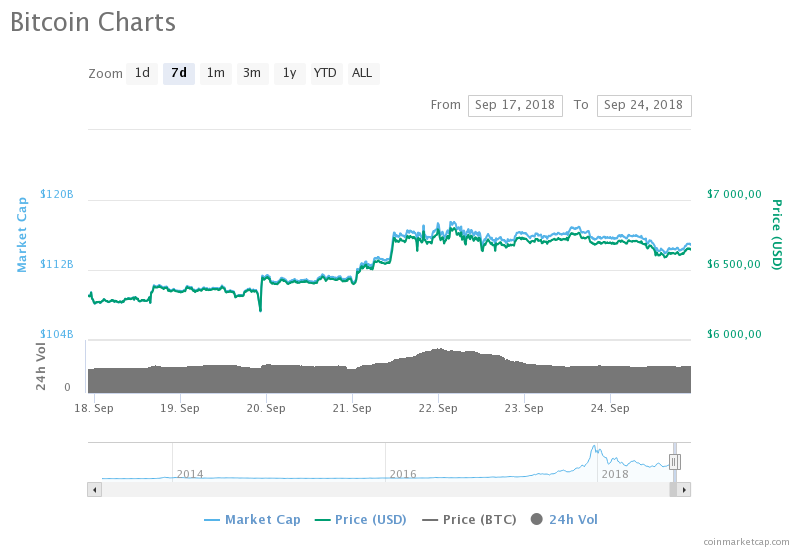Click the navigator left scroll arrow
The image size is (800, 550).
pos(95,489)
